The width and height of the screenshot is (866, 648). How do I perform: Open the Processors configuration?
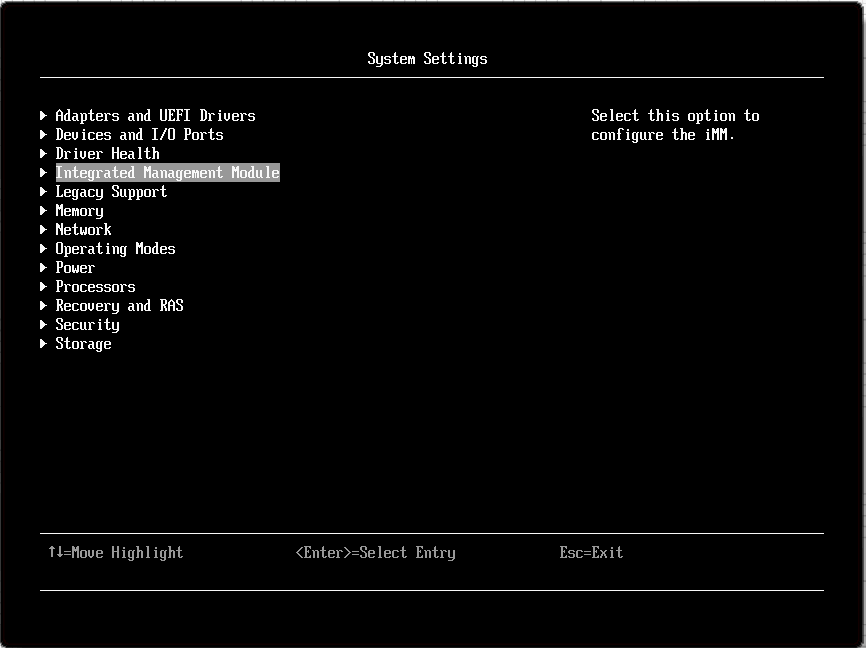pyautogui.click(x=95, y=286)
